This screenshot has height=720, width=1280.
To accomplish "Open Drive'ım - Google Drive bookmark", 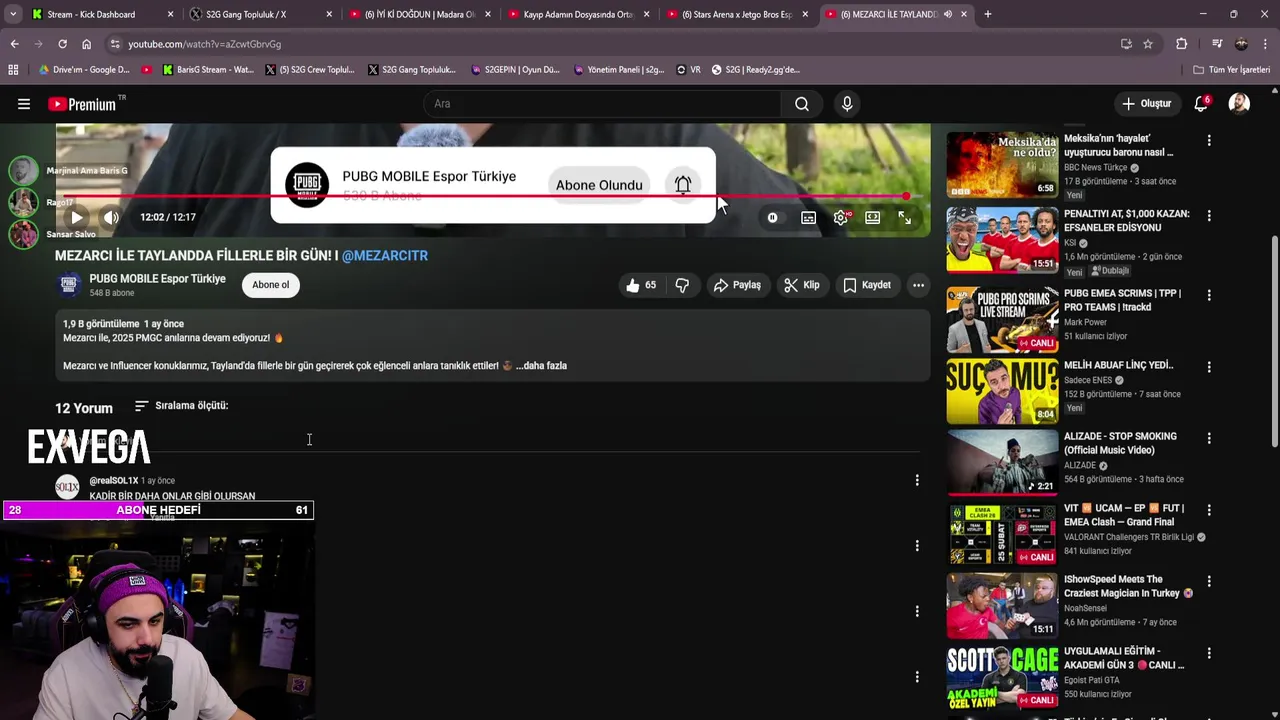I will 85,70.
